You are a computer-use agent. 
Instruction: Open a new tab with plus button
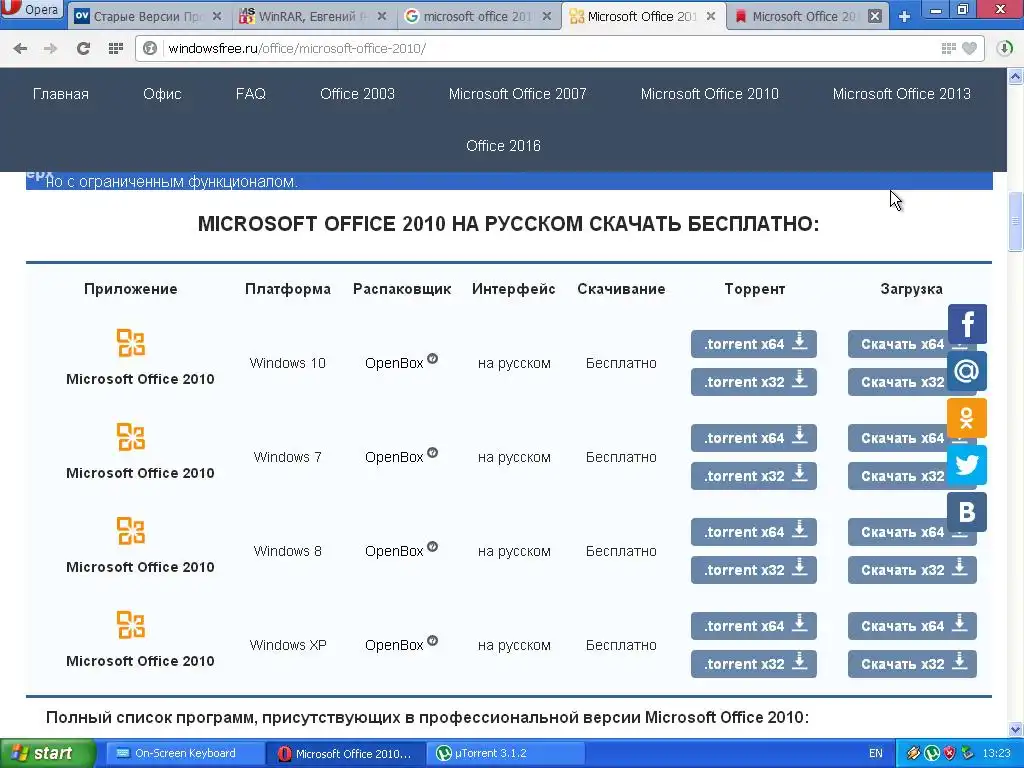pyautogui.click(x=904, y=16)
